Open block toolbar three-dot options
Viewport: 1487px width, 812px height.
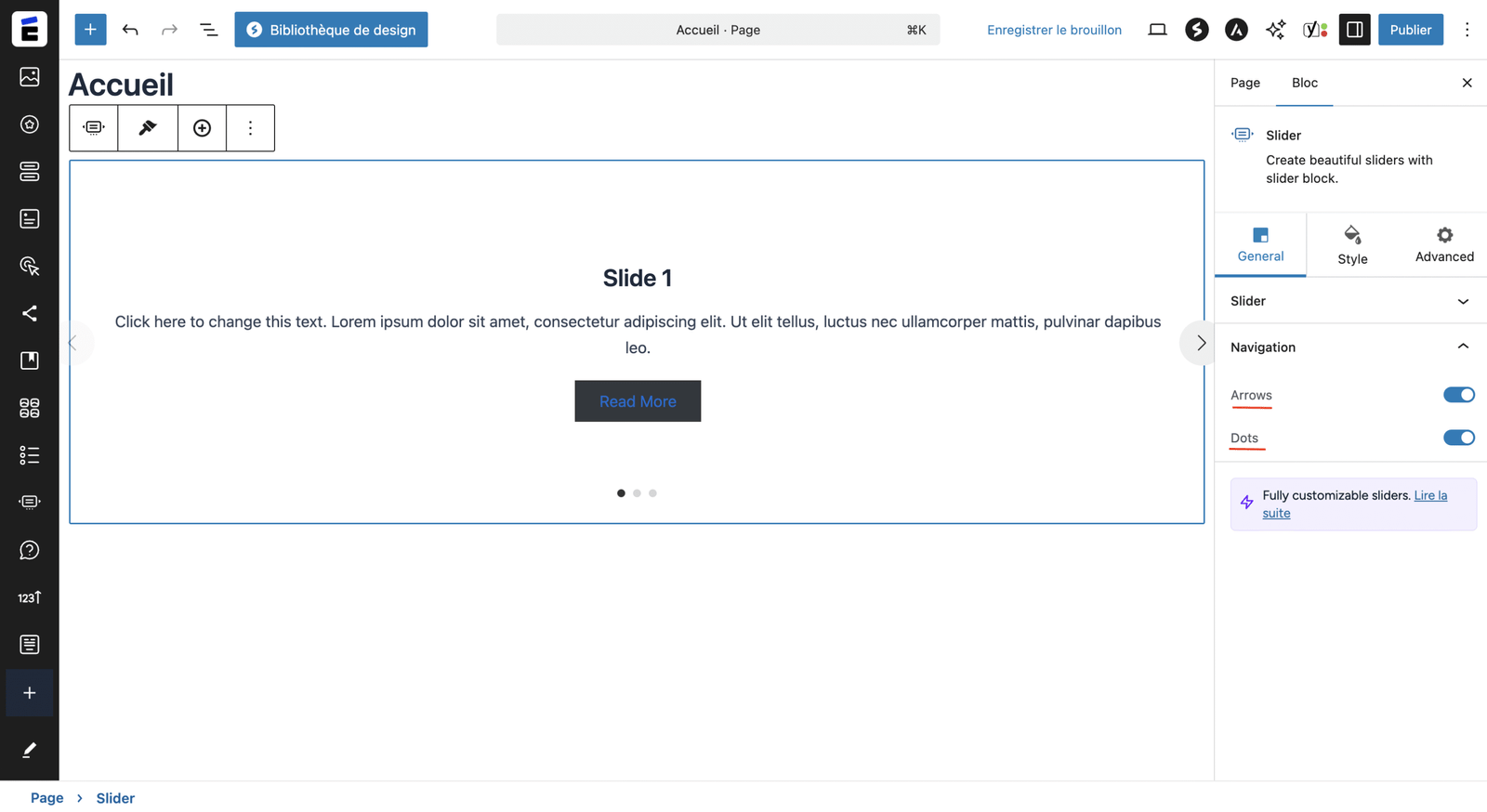click(x=250, y=128)
